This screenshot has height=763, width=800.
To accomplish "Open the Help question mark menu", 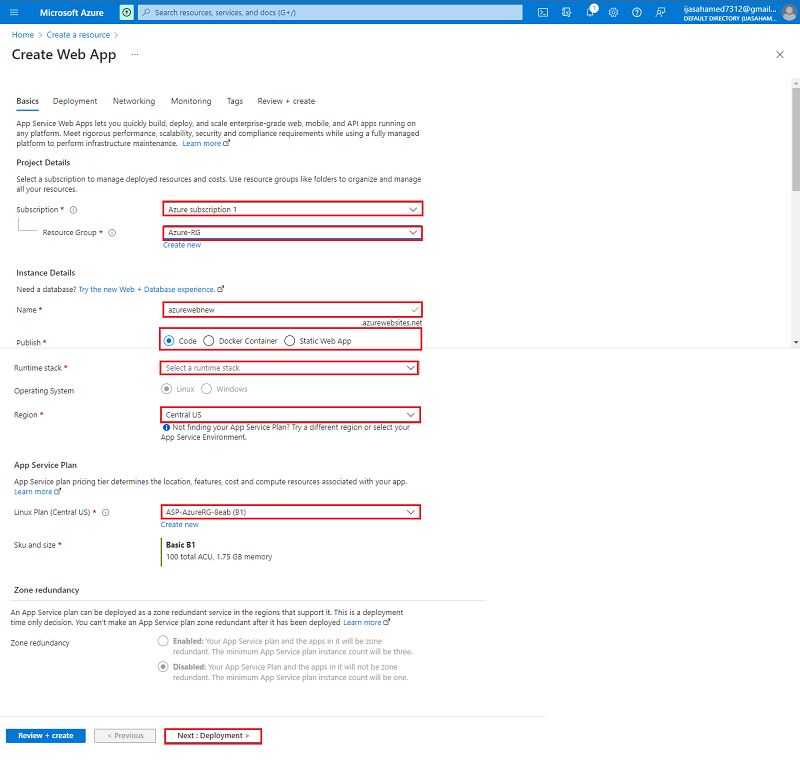I will (637, 12).
